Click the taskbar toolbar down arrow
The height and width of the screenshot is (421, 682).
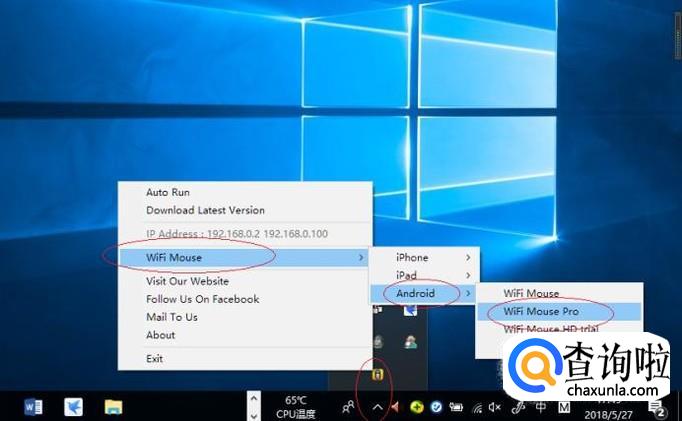pos(254,415)
